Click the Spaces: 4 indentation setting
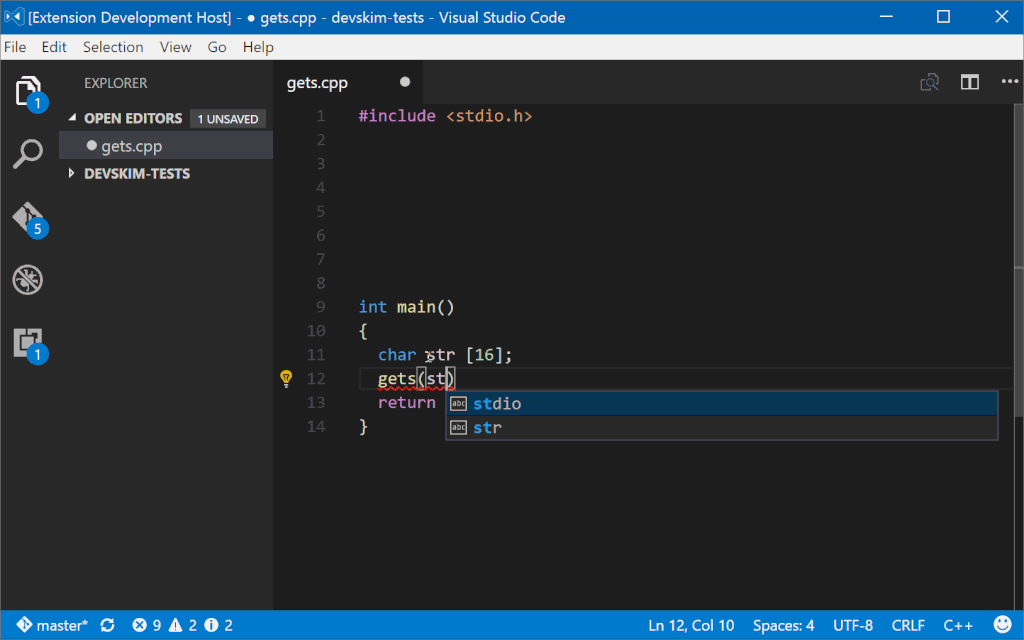The image size is (1024, 640). click(x=783, y=625)
